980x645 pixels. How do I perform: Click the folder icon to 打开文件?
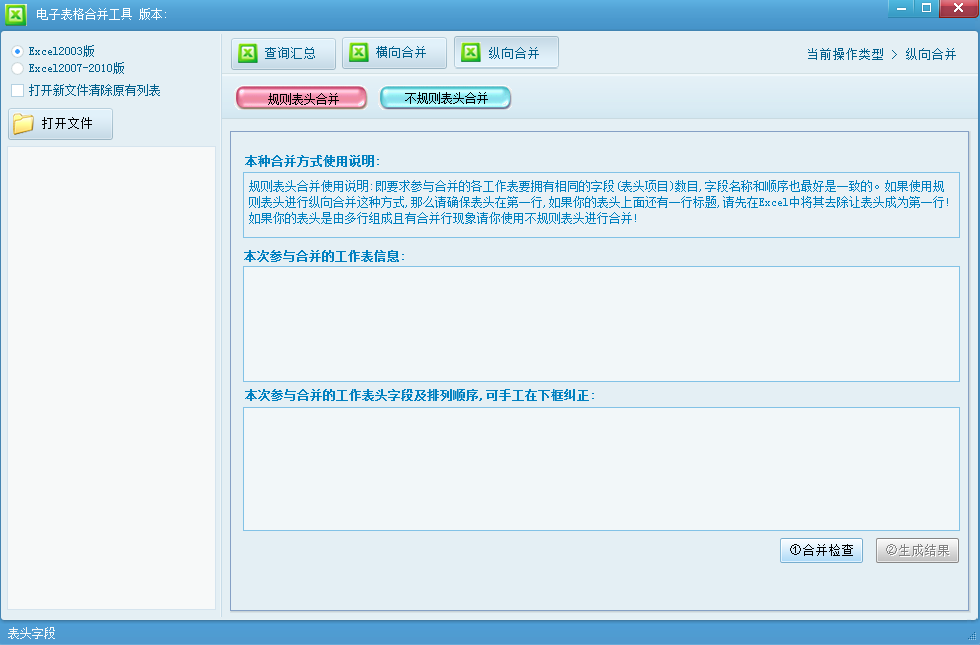(24, 124)
